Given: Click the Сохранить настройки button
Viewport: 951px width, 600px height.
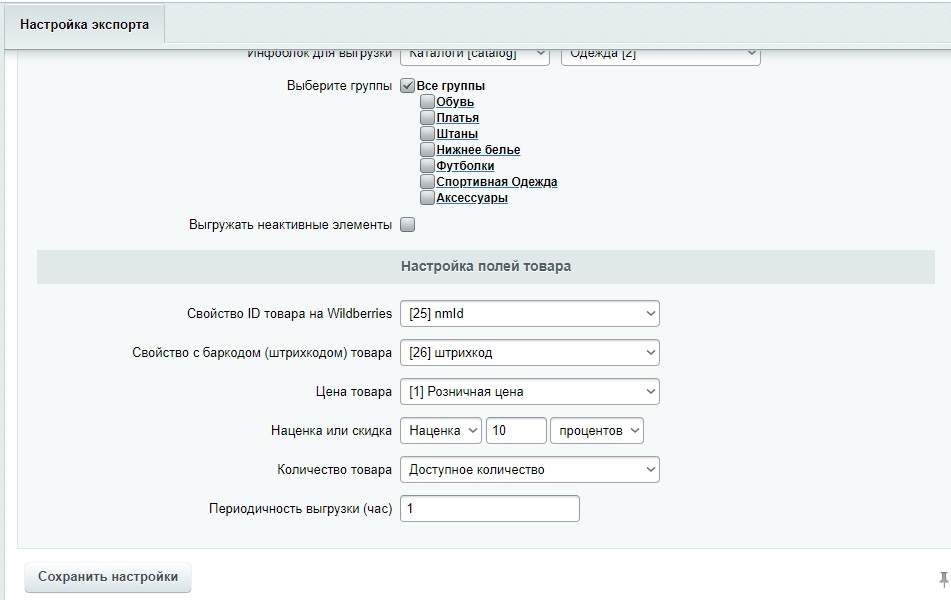Looking at the screenshot, I should click(x=106, y=577).
